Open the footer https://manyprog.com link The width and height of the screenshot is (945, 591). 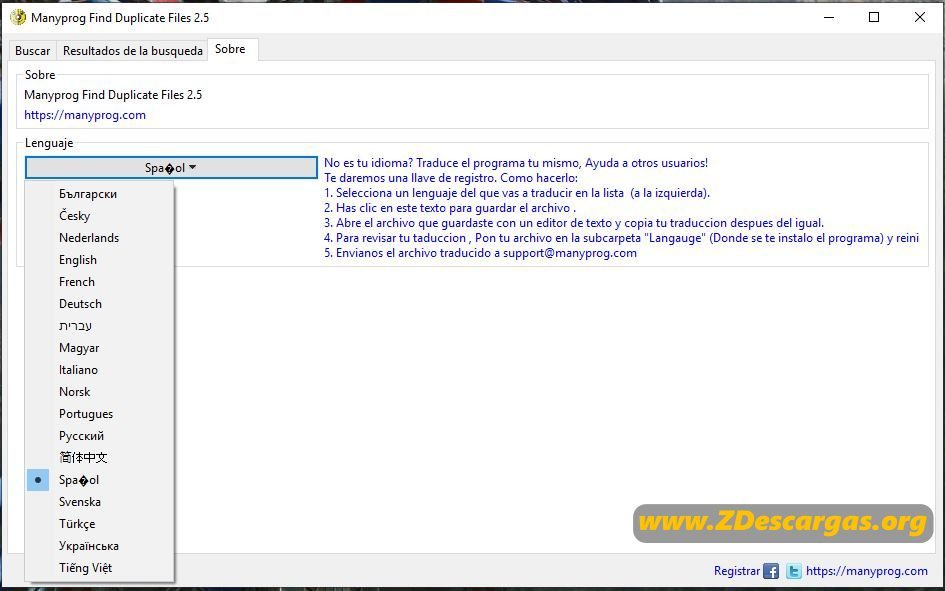[x=867, y=571]
